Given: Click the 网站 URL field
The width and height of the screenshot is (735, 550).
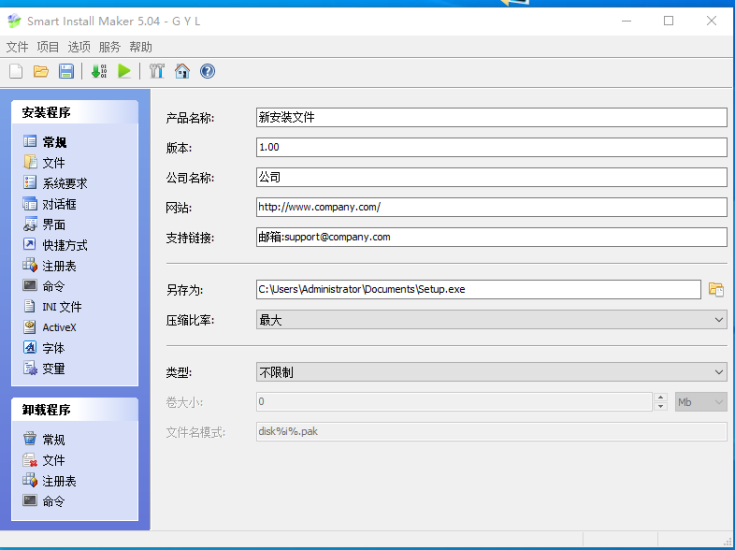Looking at the screenshot, I should click(491, 207).
